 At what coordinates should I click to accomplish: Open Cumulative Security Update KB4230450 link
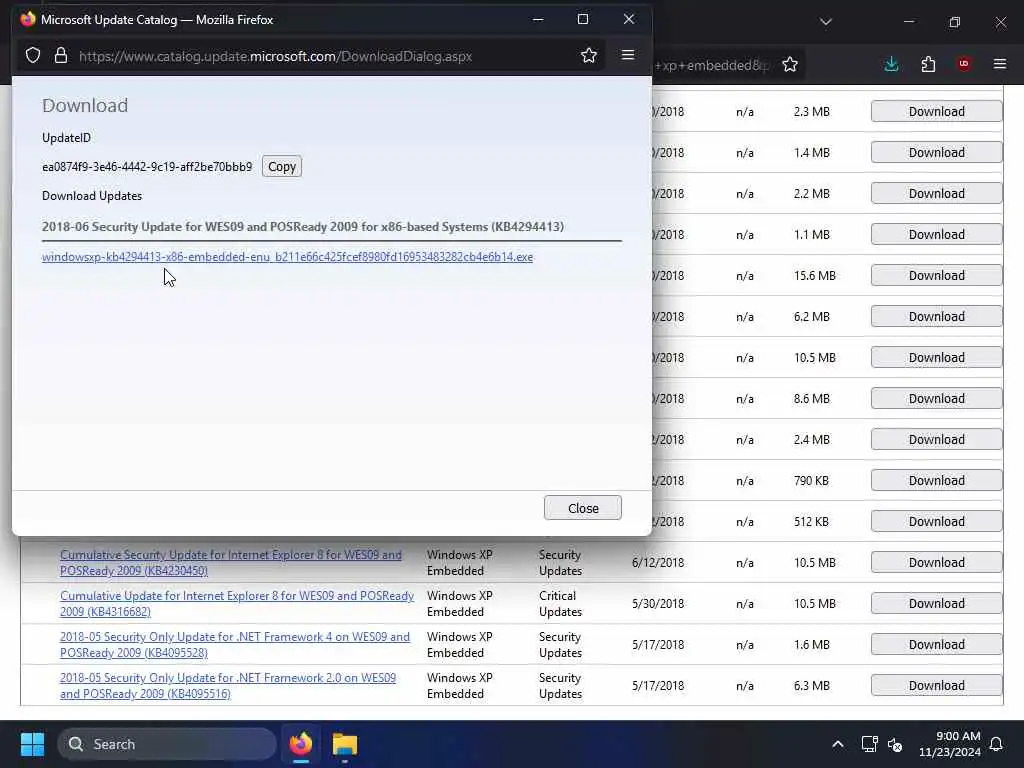coord(231,562)
